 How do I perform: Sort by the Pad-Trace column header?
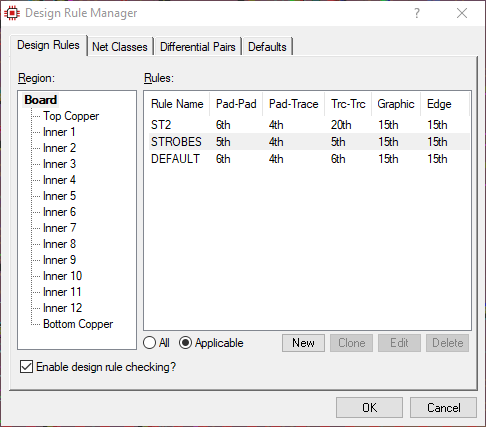tap(293, 104)
